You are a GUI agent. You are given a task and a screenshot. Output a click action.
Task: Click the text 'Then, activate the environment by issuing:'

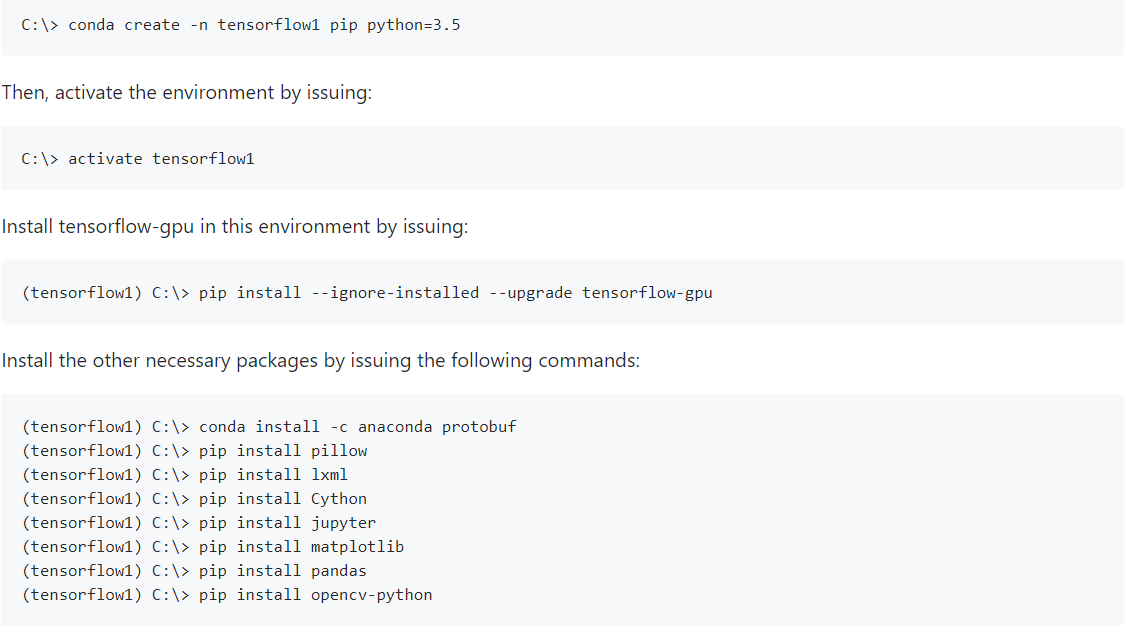click(187, 93)
